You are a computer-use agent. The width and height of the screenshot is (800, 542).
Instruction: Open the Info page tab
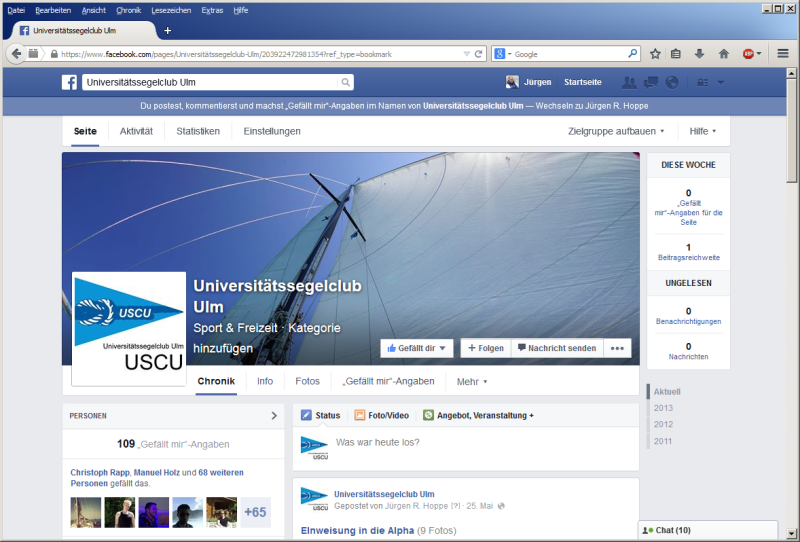tap(265, 381)
